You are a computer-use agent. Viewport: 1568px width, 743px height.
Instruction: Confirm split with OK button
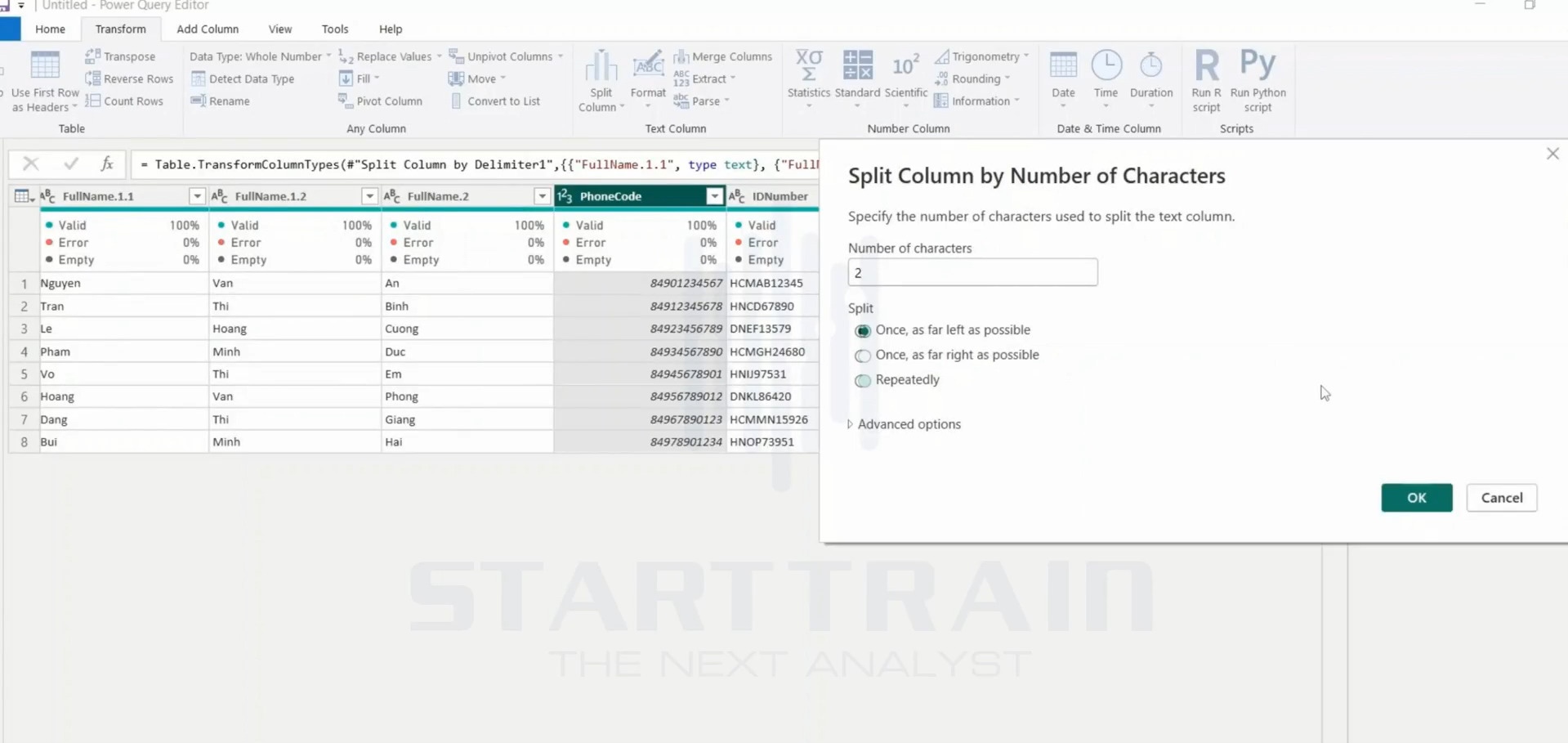pyautogui.click(x=1417, y=498)
